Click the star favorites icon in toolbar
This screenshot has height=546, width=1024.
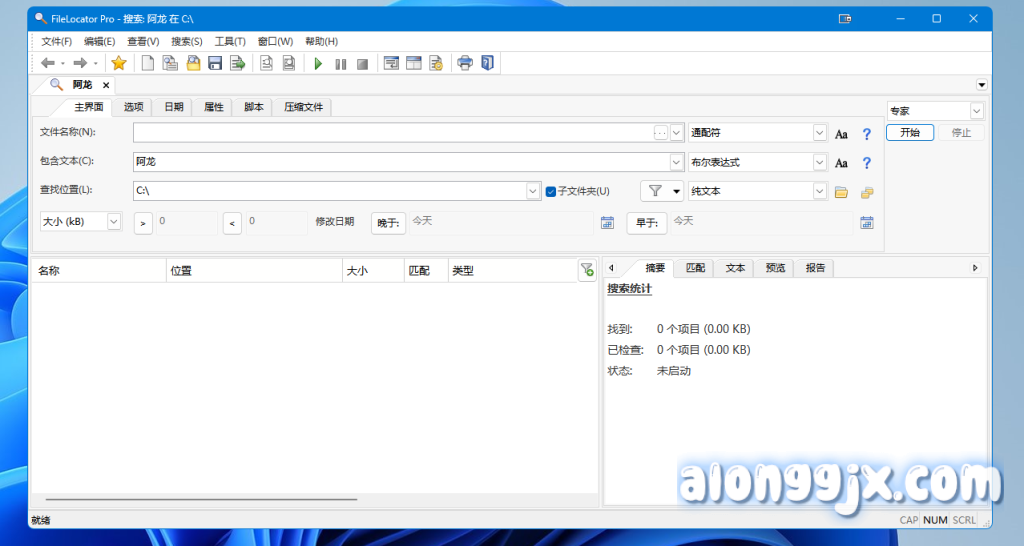(119, 63)
